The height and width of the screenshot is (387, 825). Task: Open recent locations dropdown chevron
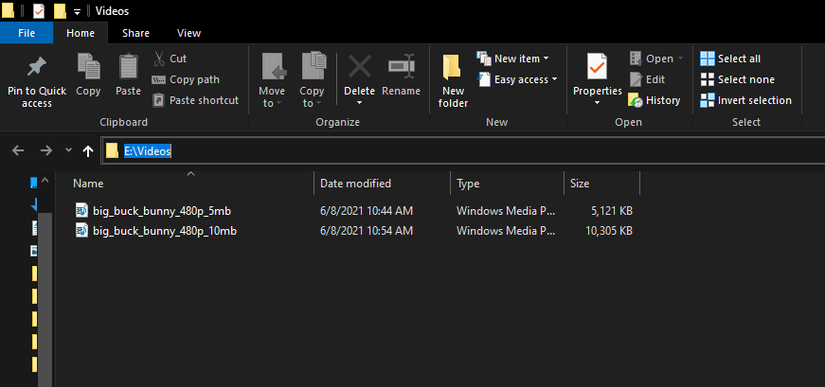pyautogui.click(x=68, y=150)
